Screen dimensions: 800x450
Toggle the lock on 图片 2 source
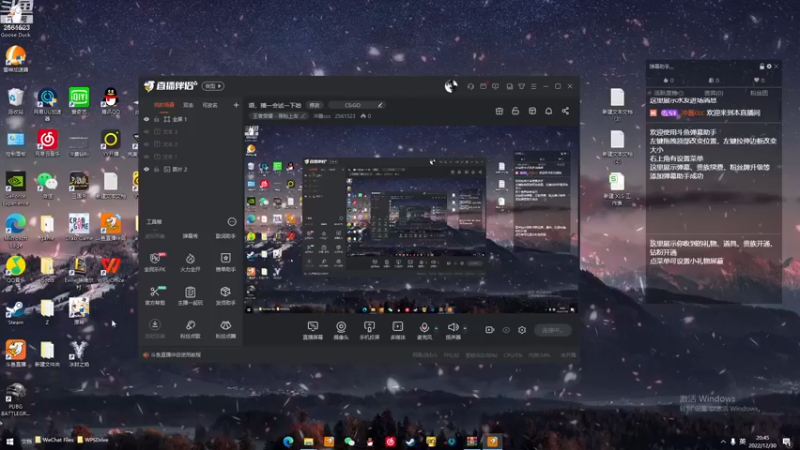157,169
